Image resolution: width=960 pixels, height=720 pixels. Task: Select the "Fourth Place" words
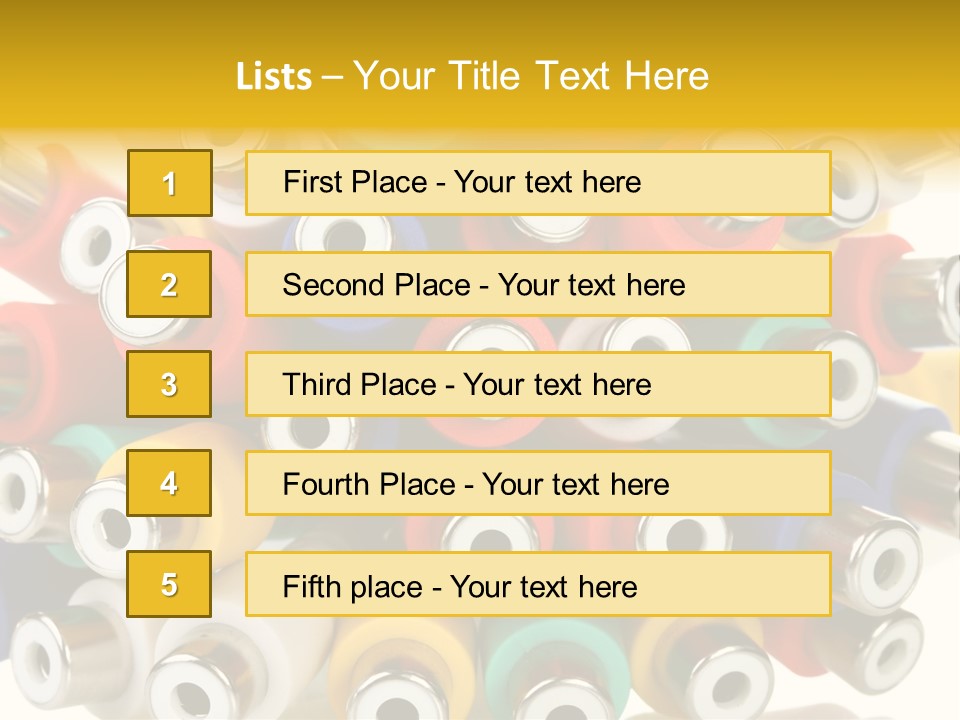(x=368, y=485)
